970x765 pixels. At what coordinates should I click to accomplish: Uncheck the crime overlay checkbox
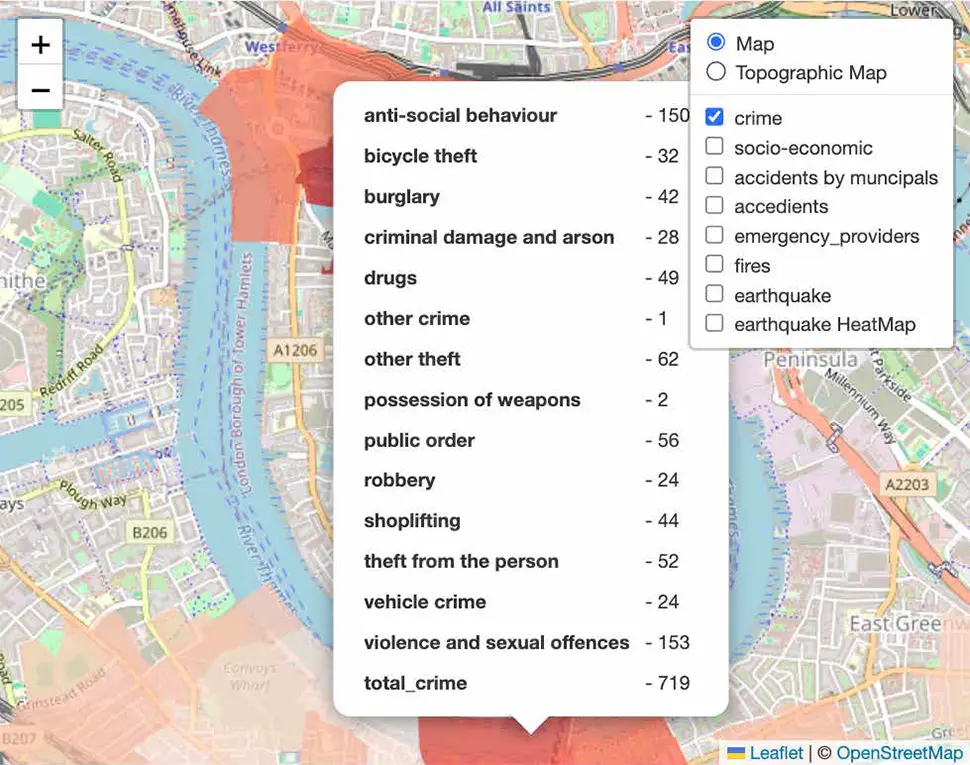pyautogui.click(x=714, y=116)
